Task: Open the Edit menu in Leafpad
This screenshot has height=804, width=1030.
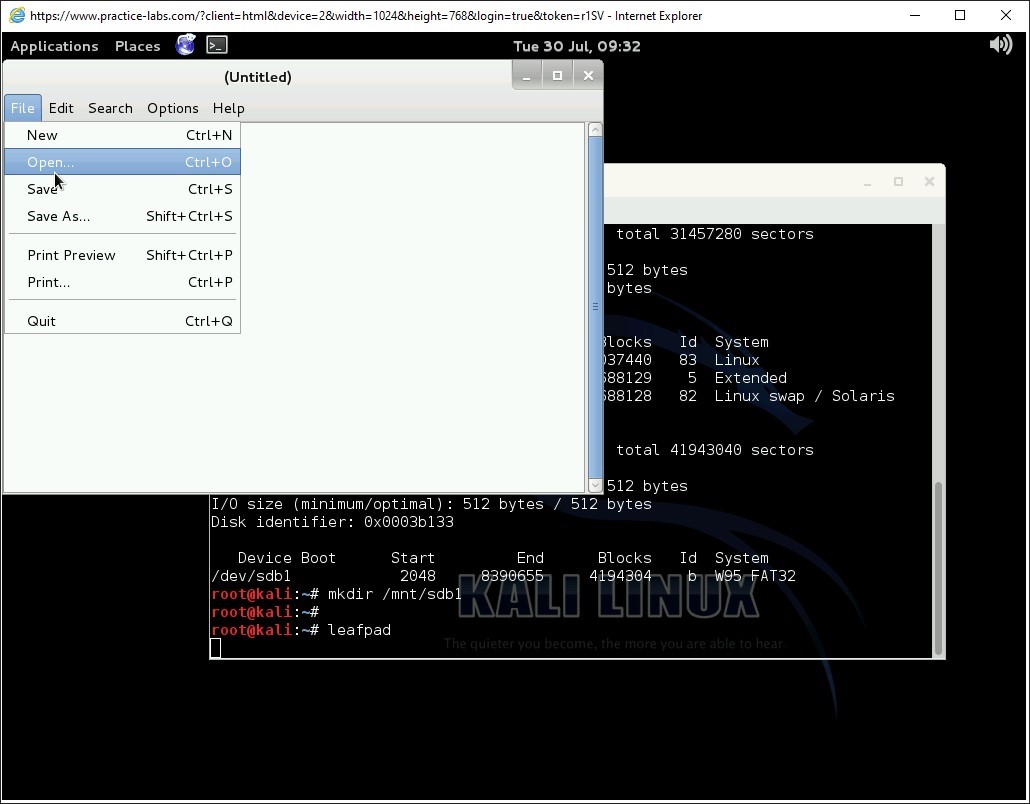Action: (x=61, y=108)
